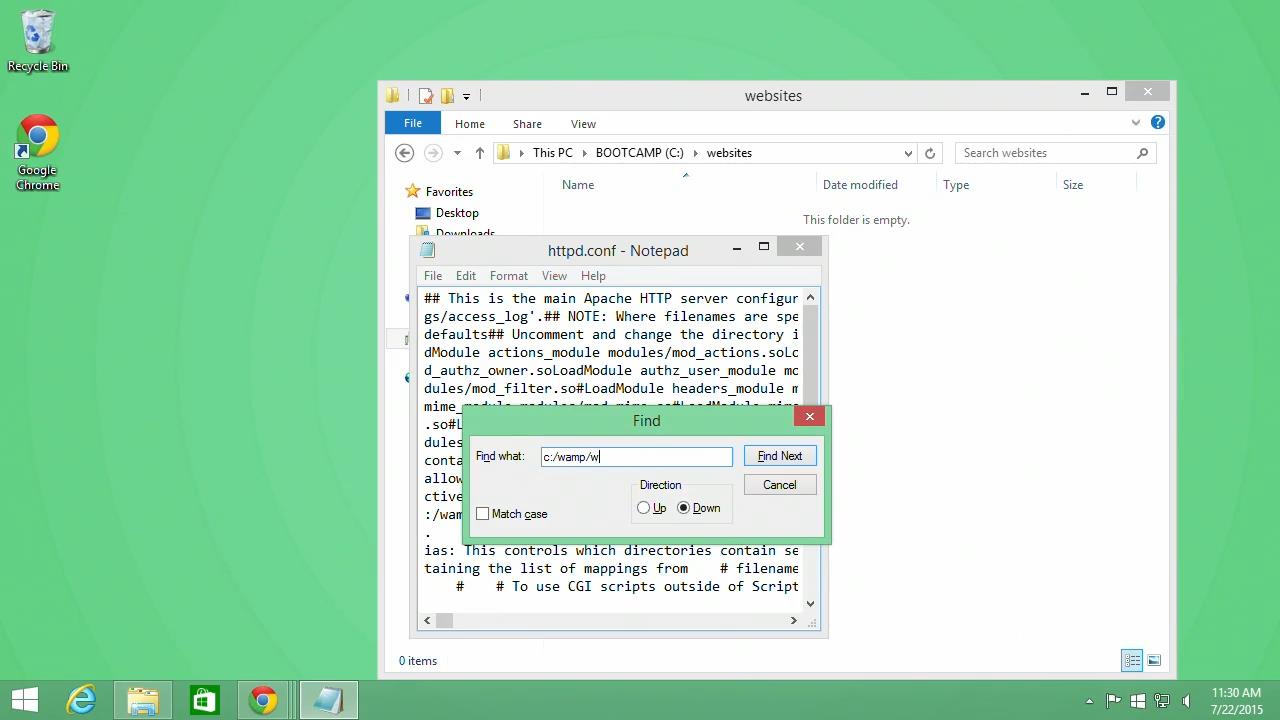This screenshot has height=720, width=1280.
Task: Sort by the Name column header
Action: [578, 185]
